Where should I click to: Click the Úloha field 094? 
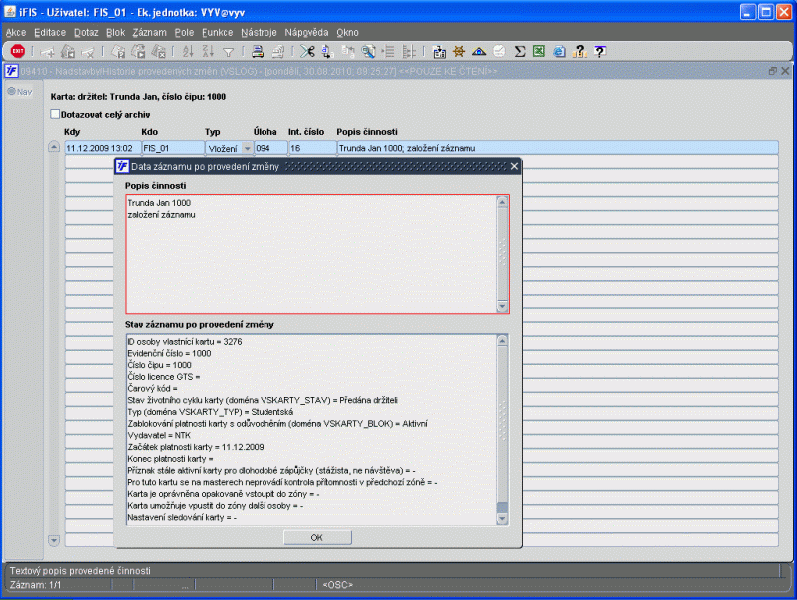coord(270,148)
